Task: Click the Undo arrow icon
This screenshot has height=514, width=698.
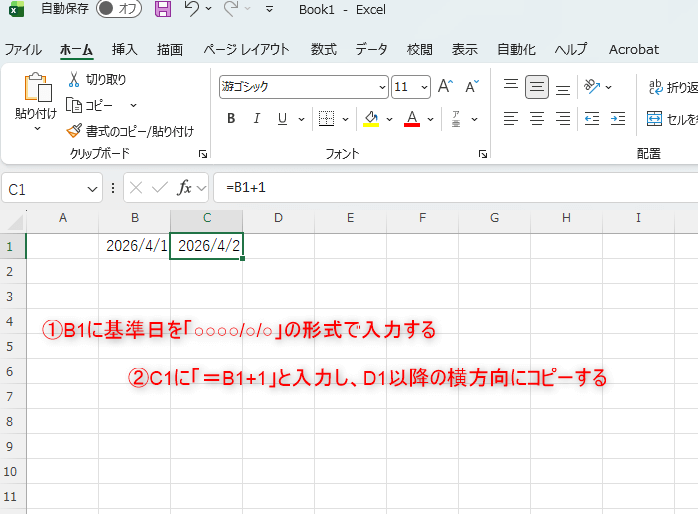Action: click(192, 9)
